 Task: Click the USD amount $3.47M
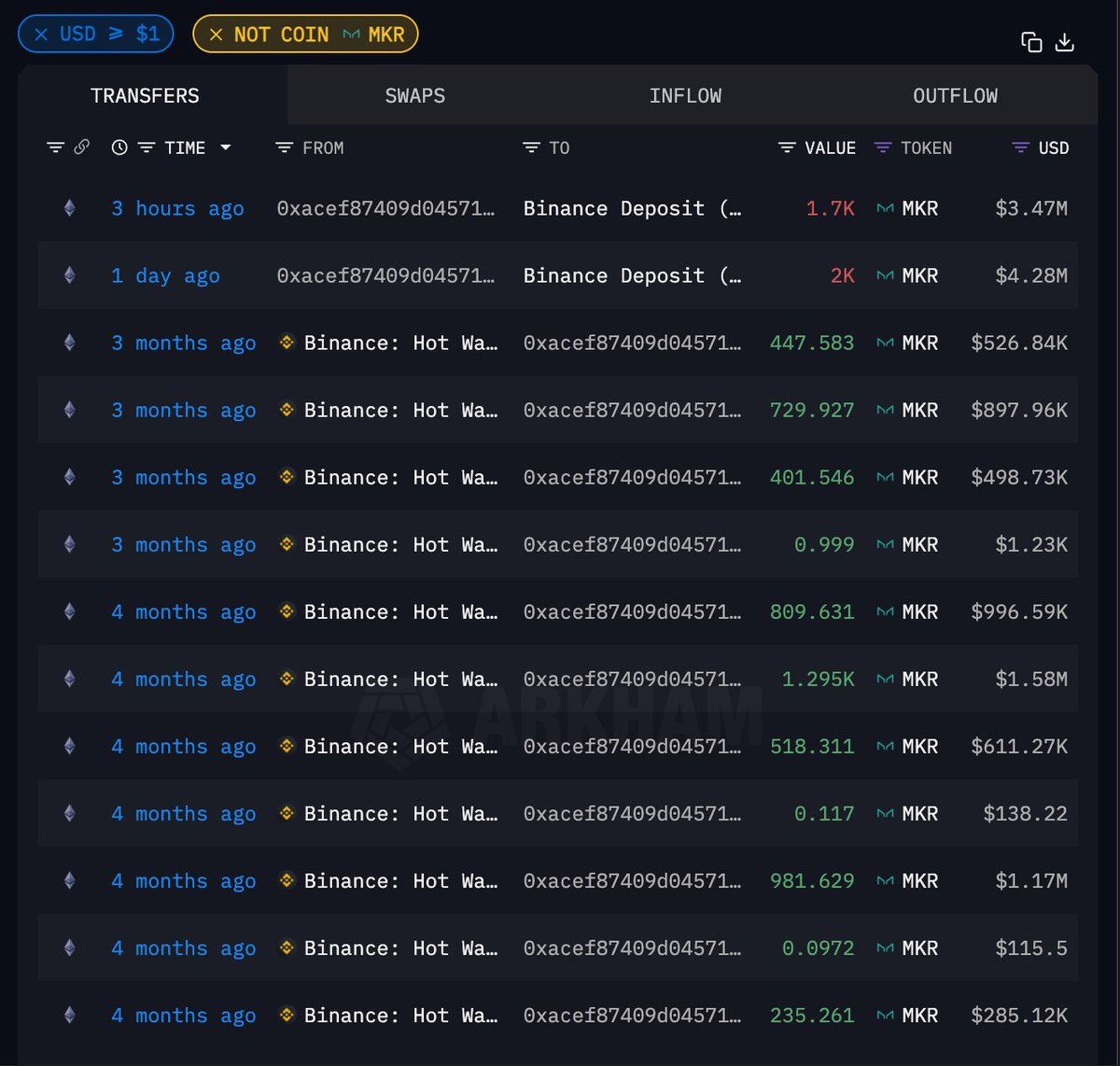[x=1031, y=208]
